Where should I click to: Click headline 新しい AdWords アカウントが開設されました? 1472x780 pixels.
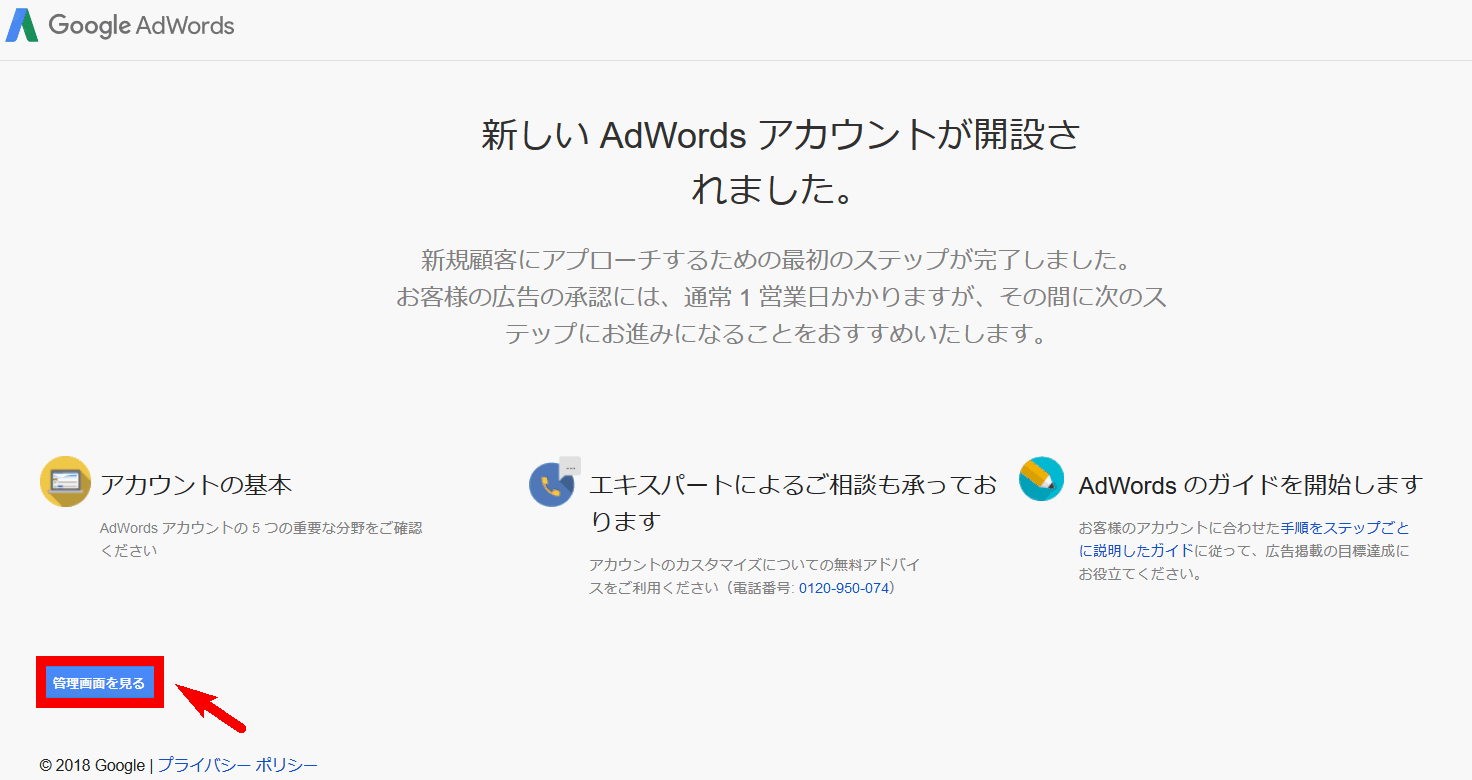(x=781, y=160)
